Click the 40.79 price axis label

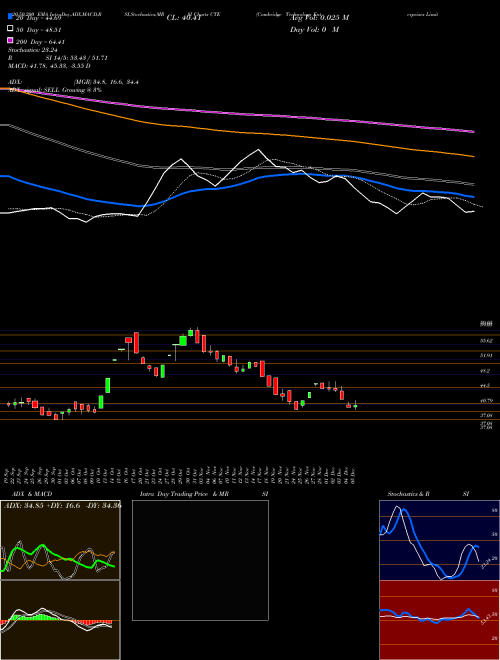coord(487,401)
